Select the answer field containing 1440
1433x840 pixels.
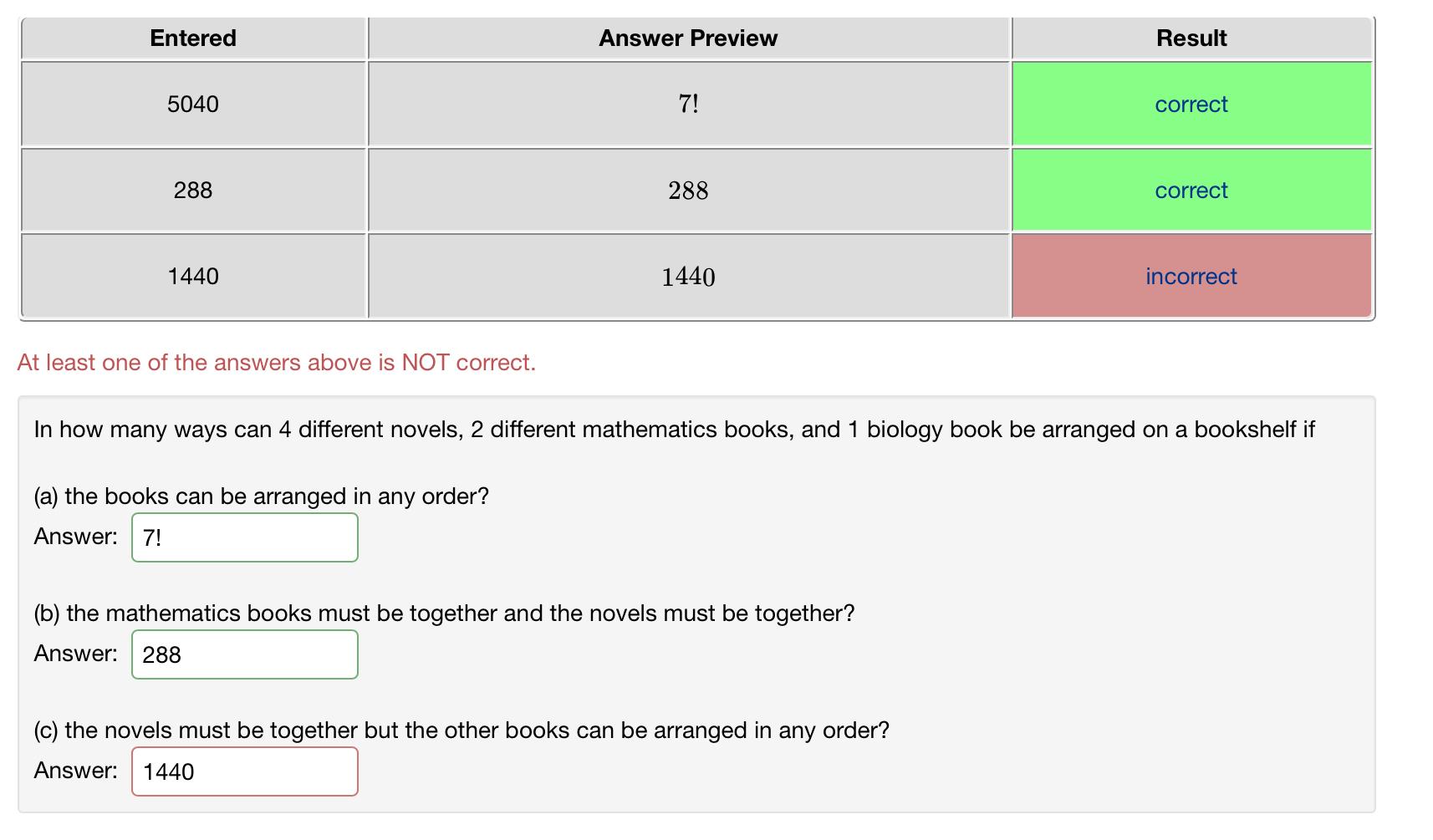point(244,771)
